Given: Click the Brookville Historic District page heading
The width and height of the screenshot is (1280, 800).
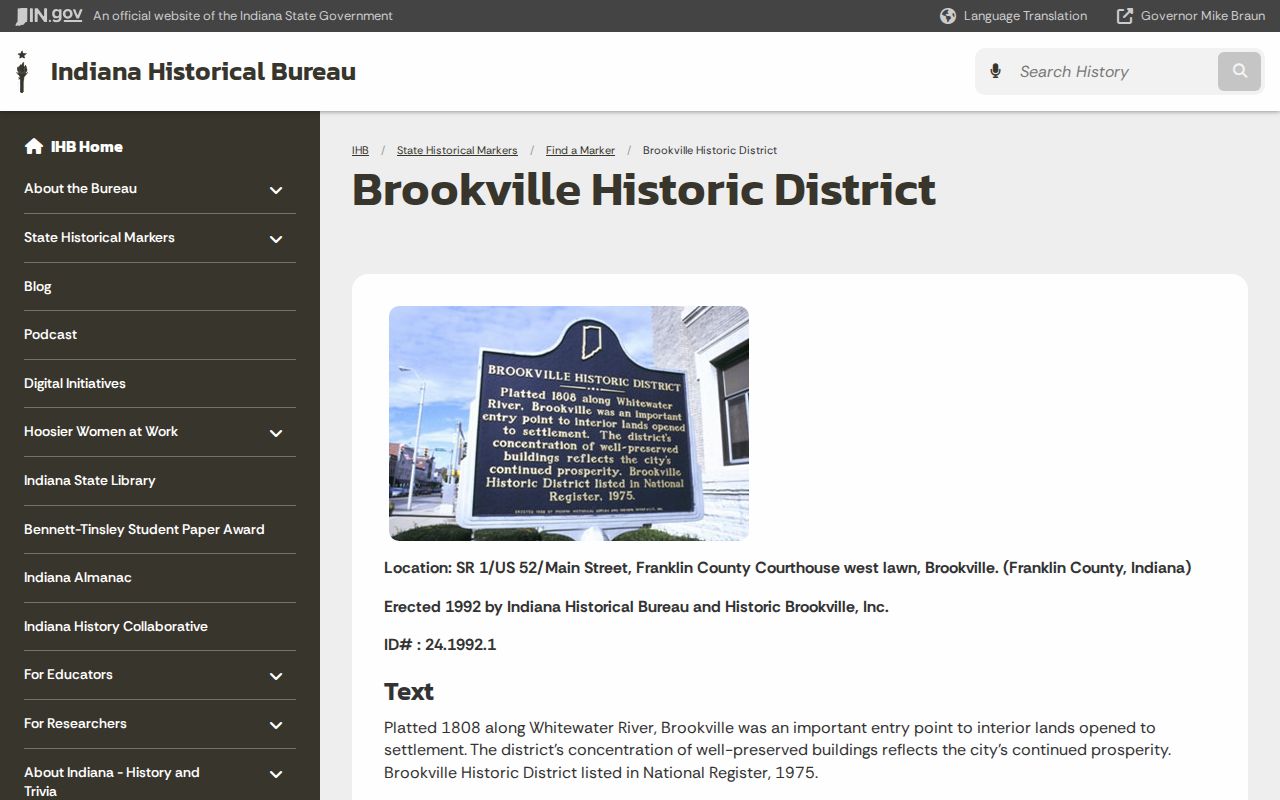Looking at the screenshot, I should (x=644, y=190).
